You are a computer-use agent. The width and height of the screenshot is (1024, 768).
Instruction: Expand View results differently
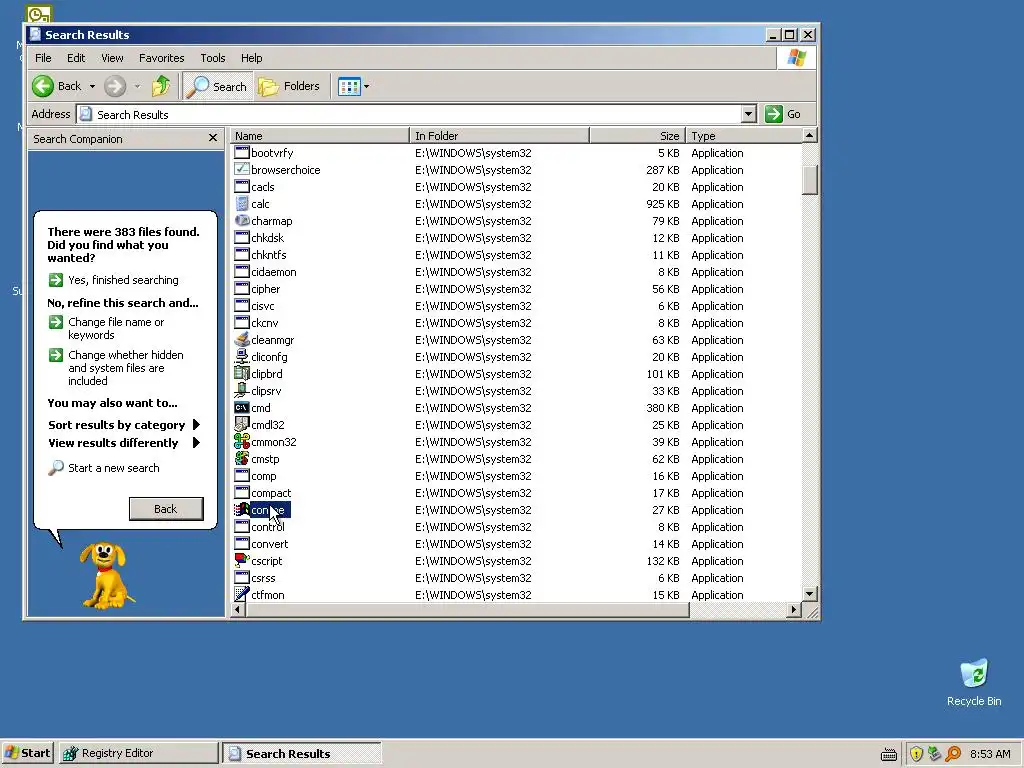(x=124, y=443)
